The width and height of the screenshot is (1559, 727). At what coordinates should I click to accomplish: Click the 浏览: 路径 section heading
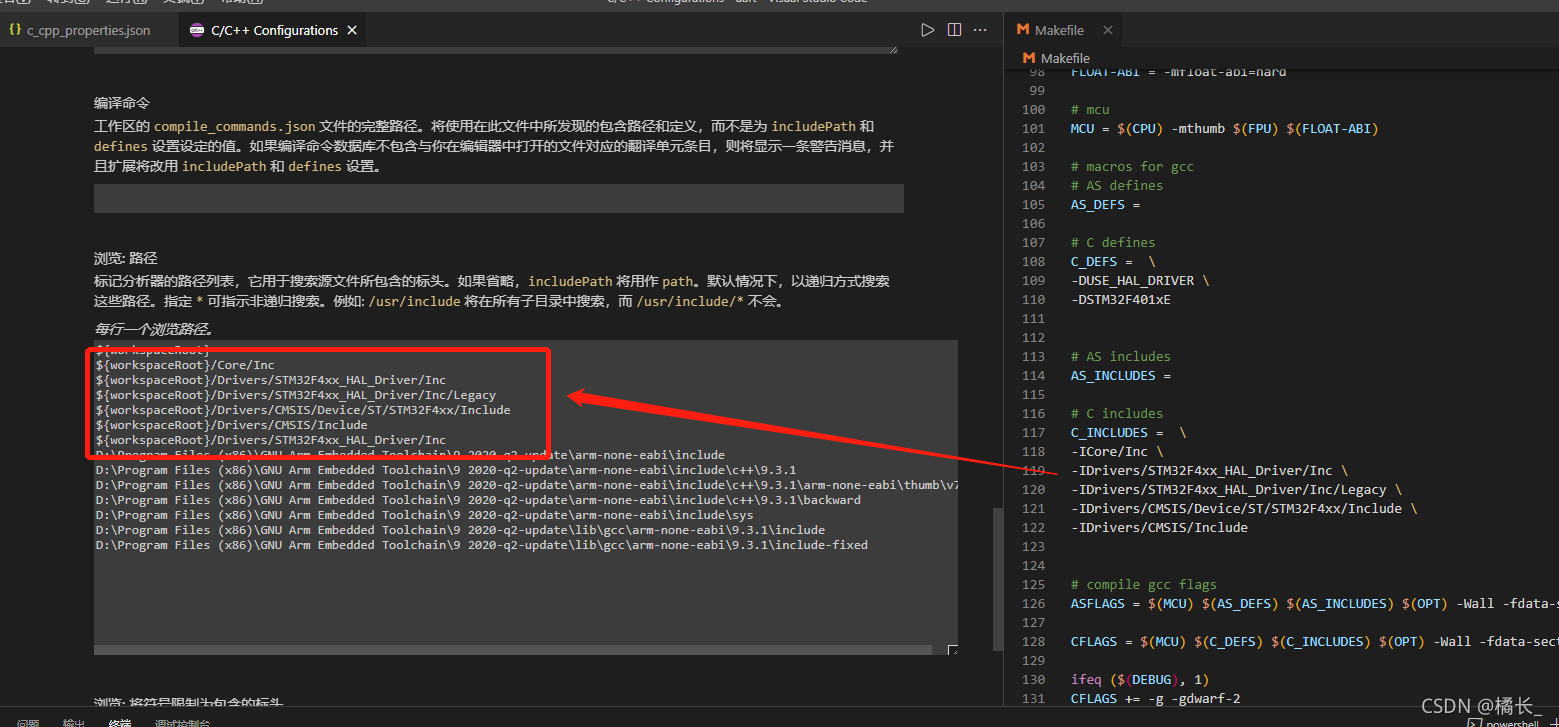pos(126,258)
